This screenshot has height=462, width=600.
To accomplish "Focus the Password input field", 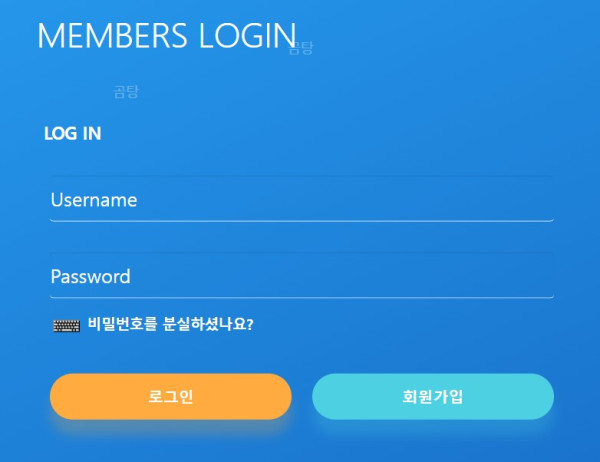I will click(302, 276).
